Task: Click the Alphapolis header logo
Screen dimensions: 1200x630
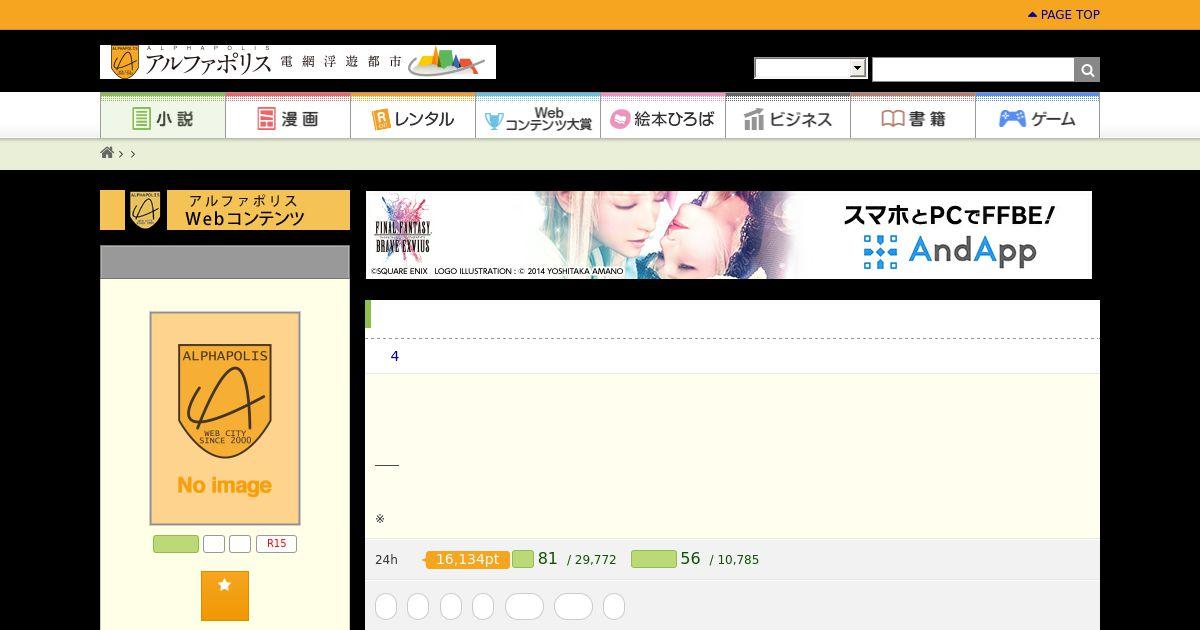Action: (x=298, y=62)
